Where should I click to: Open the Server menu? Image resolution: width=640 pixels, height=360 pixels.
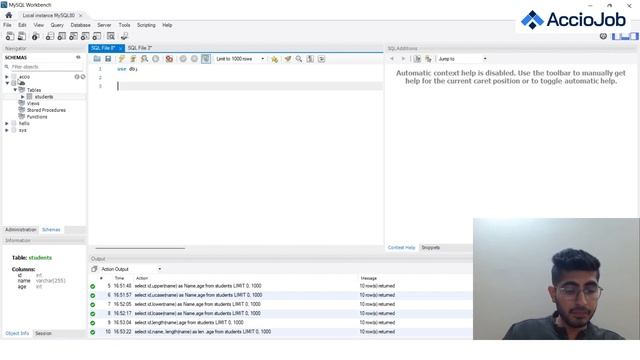click(x=104, y=25)
